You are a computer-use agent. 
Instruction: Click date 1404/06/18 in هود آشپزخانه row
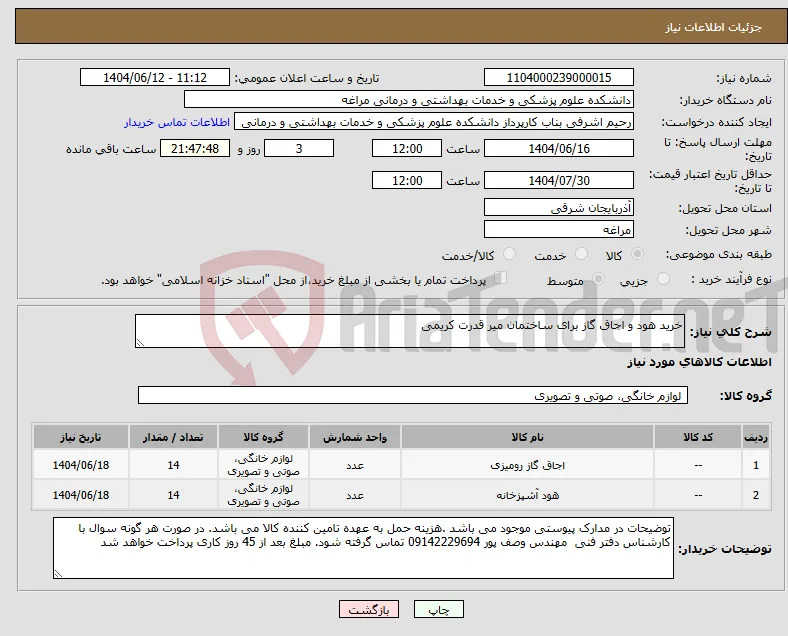pyautogui.click(x=81, y=495)
